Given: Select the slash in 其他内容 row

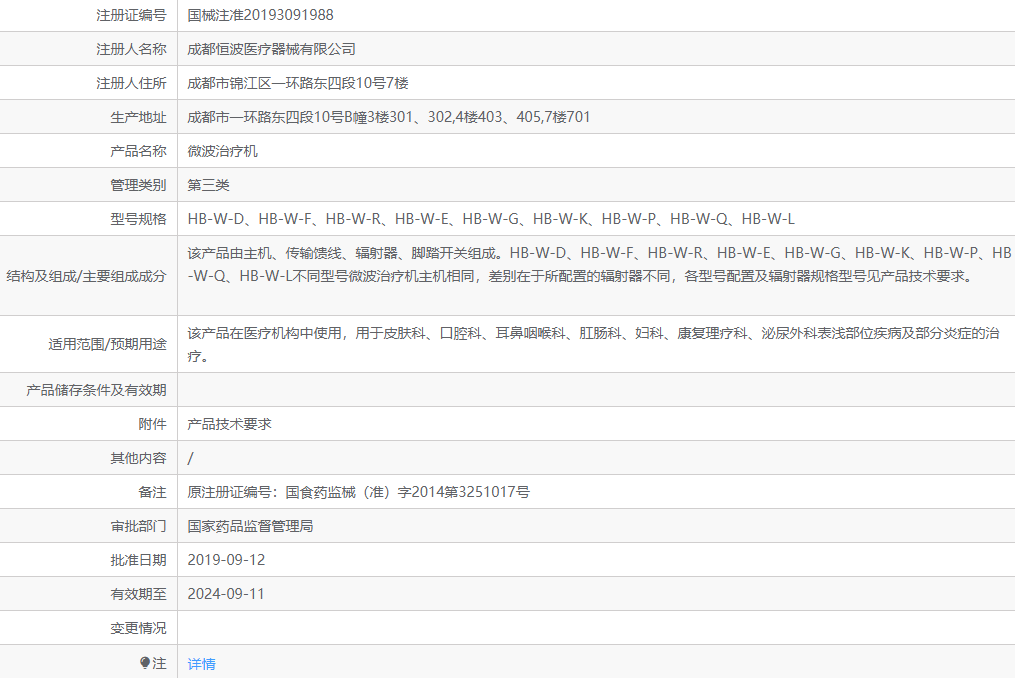Looking at the screenshot, I should tap(189, 457).
